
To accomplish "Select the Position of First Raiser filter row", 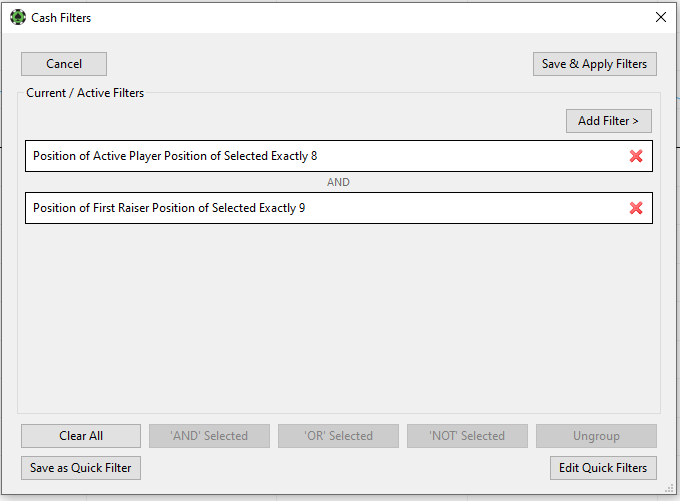I will point(339,208).
